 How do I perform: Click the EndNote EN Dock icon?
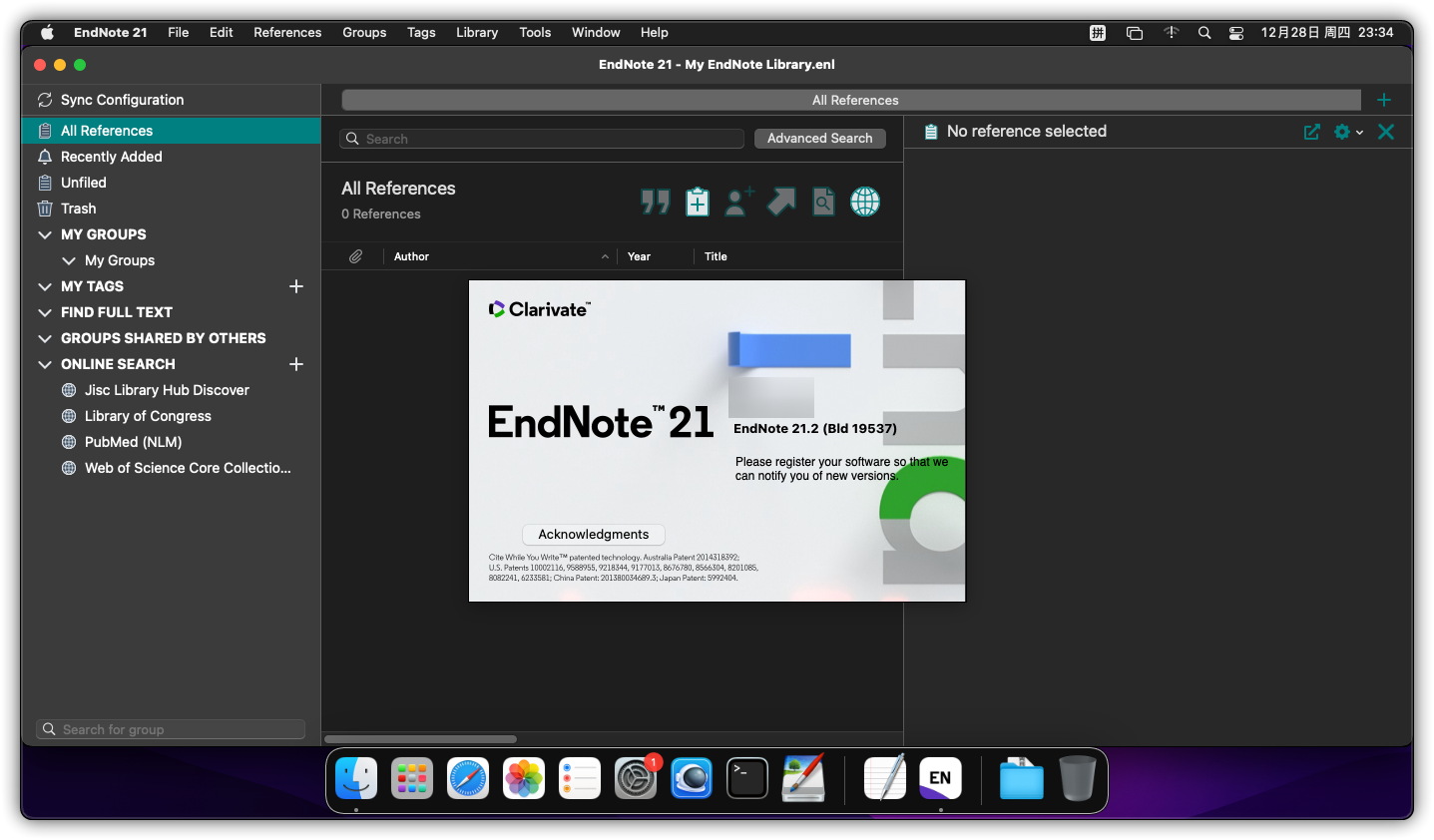pyautogui.click(x=941, y=778)
